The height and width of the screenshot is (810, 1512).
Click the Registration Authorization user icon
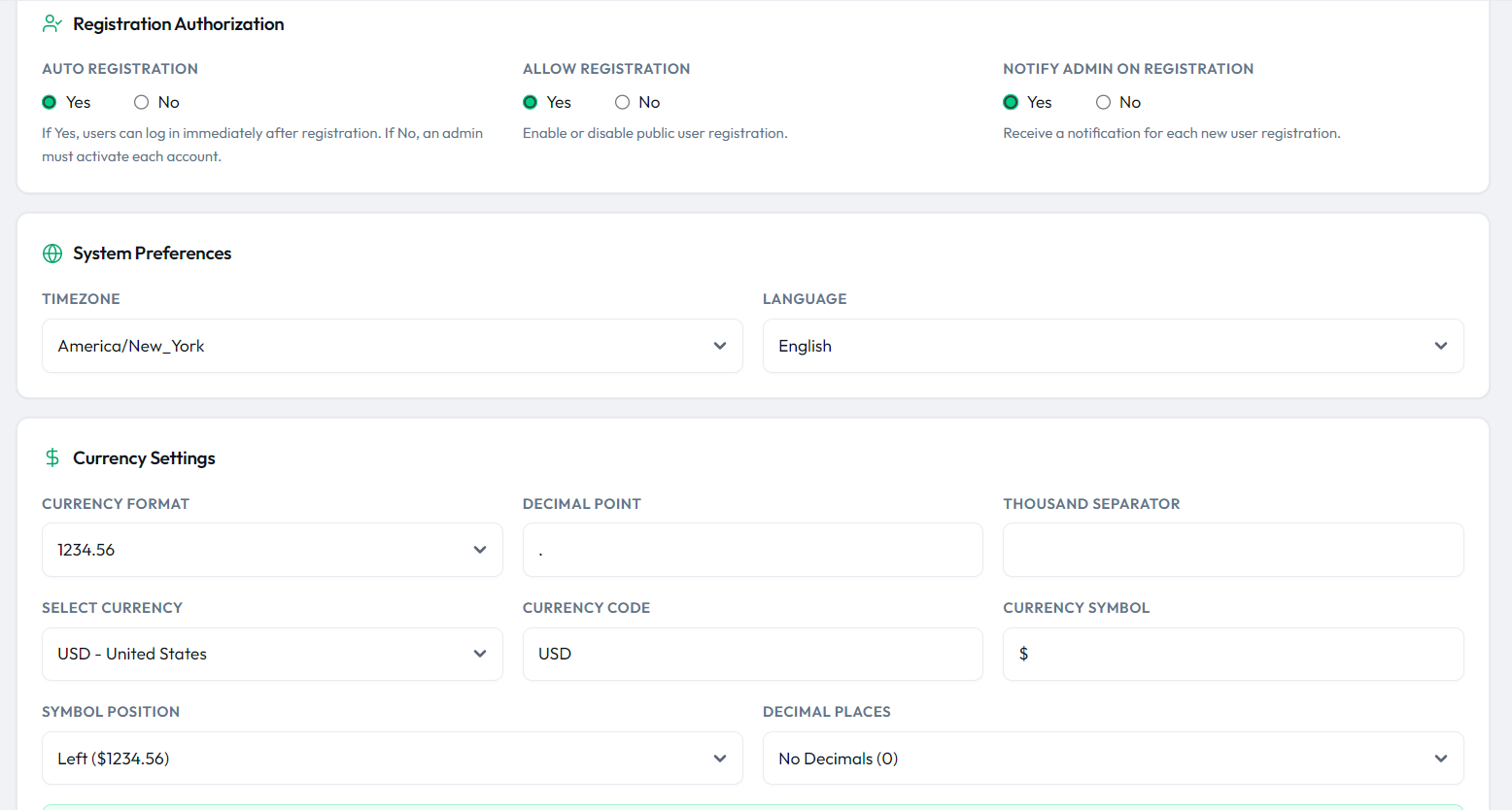pyautogui.click(x=52, y=24)
